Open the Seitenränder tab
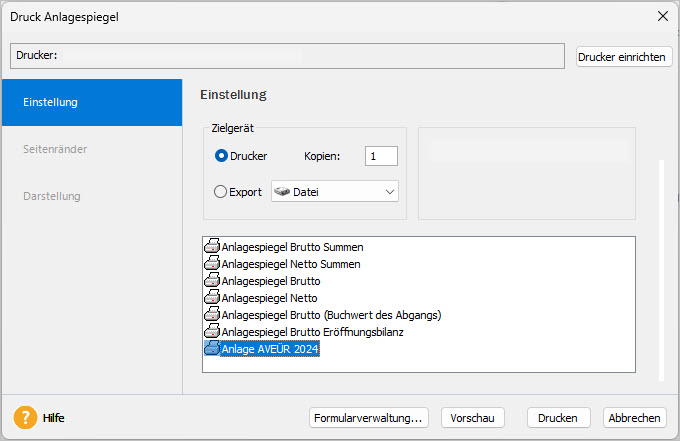Image resolution: width=680 pixels, height=441 pixels. click(x=91, y=149)
